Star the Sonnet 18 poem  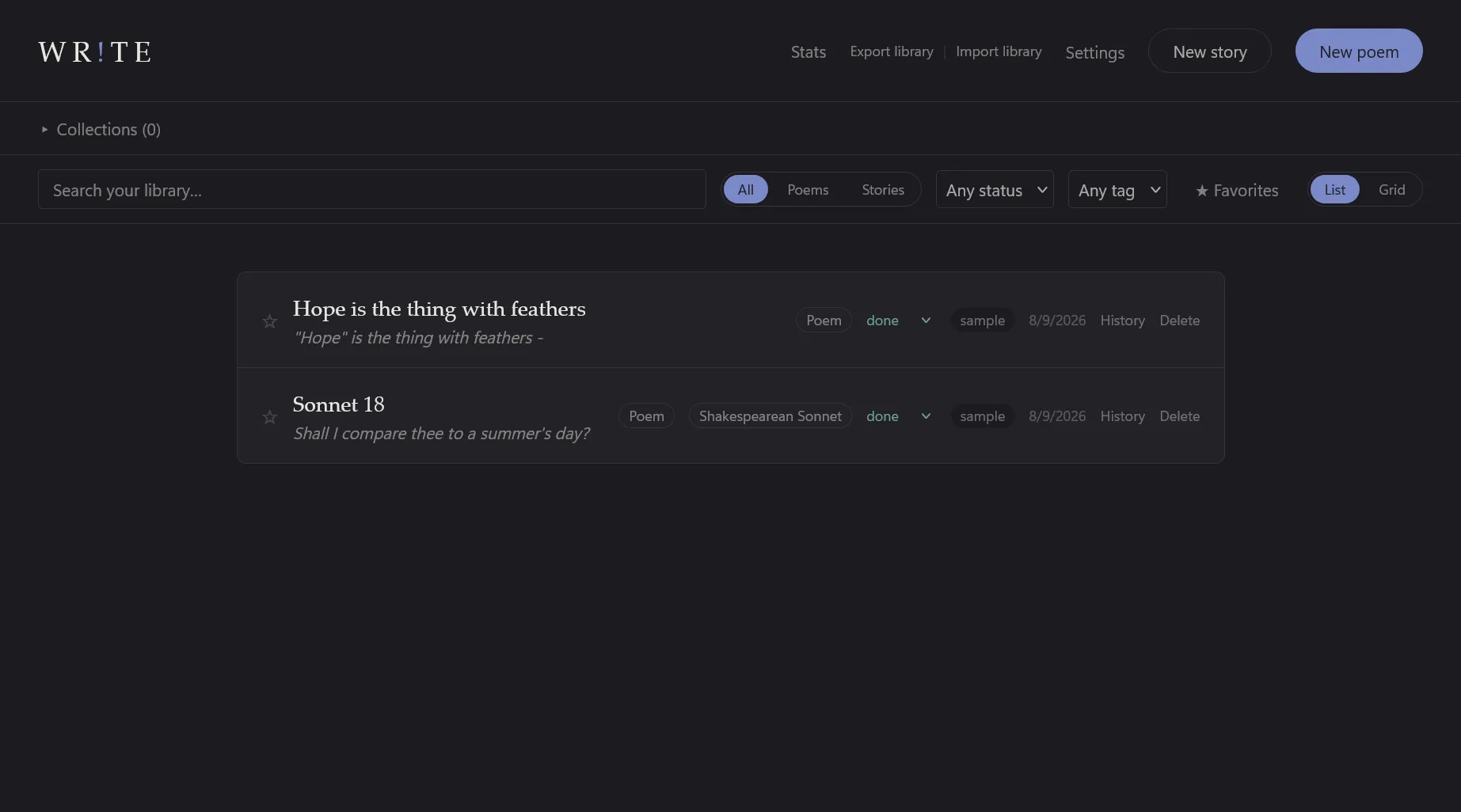click(x=269, y=416)
